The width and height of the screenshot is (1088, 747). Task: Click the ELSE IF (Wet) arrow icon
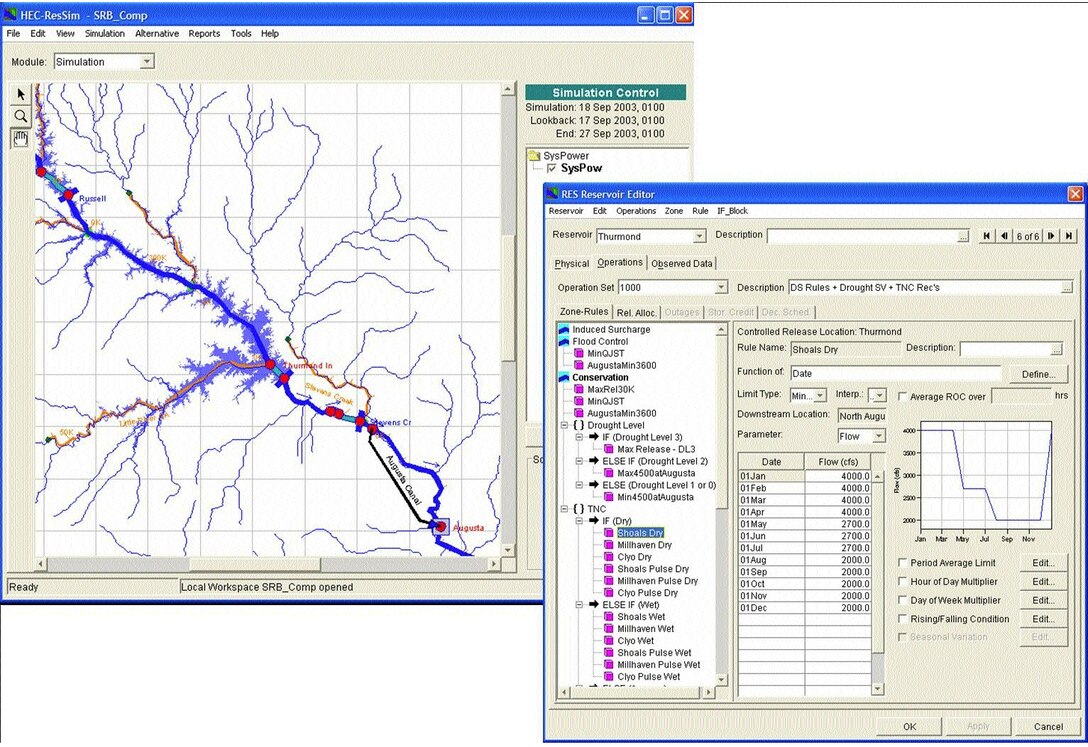coord(594,605)
